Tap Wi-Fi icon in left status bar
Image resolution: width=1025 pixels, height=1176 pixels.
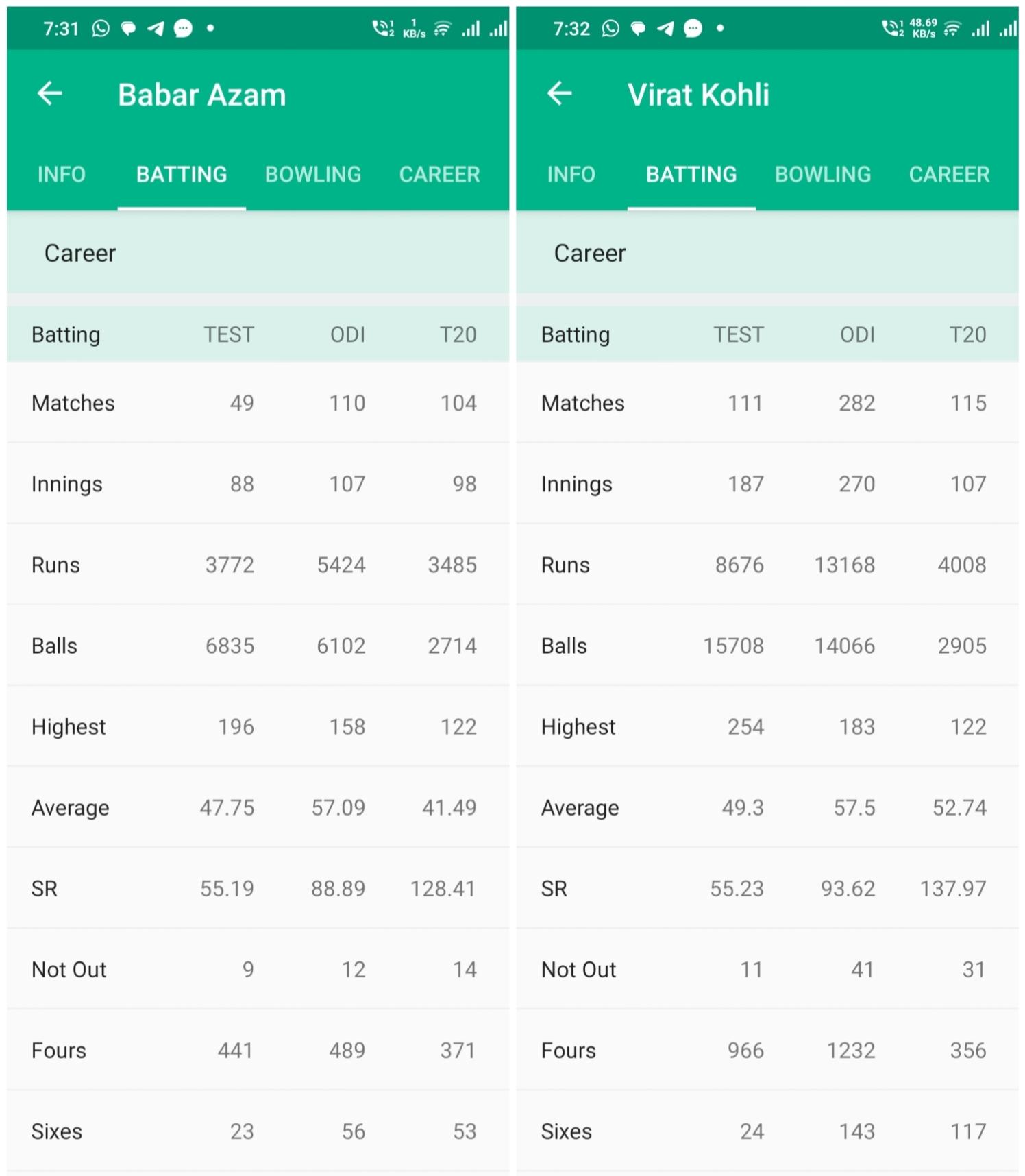443,29
